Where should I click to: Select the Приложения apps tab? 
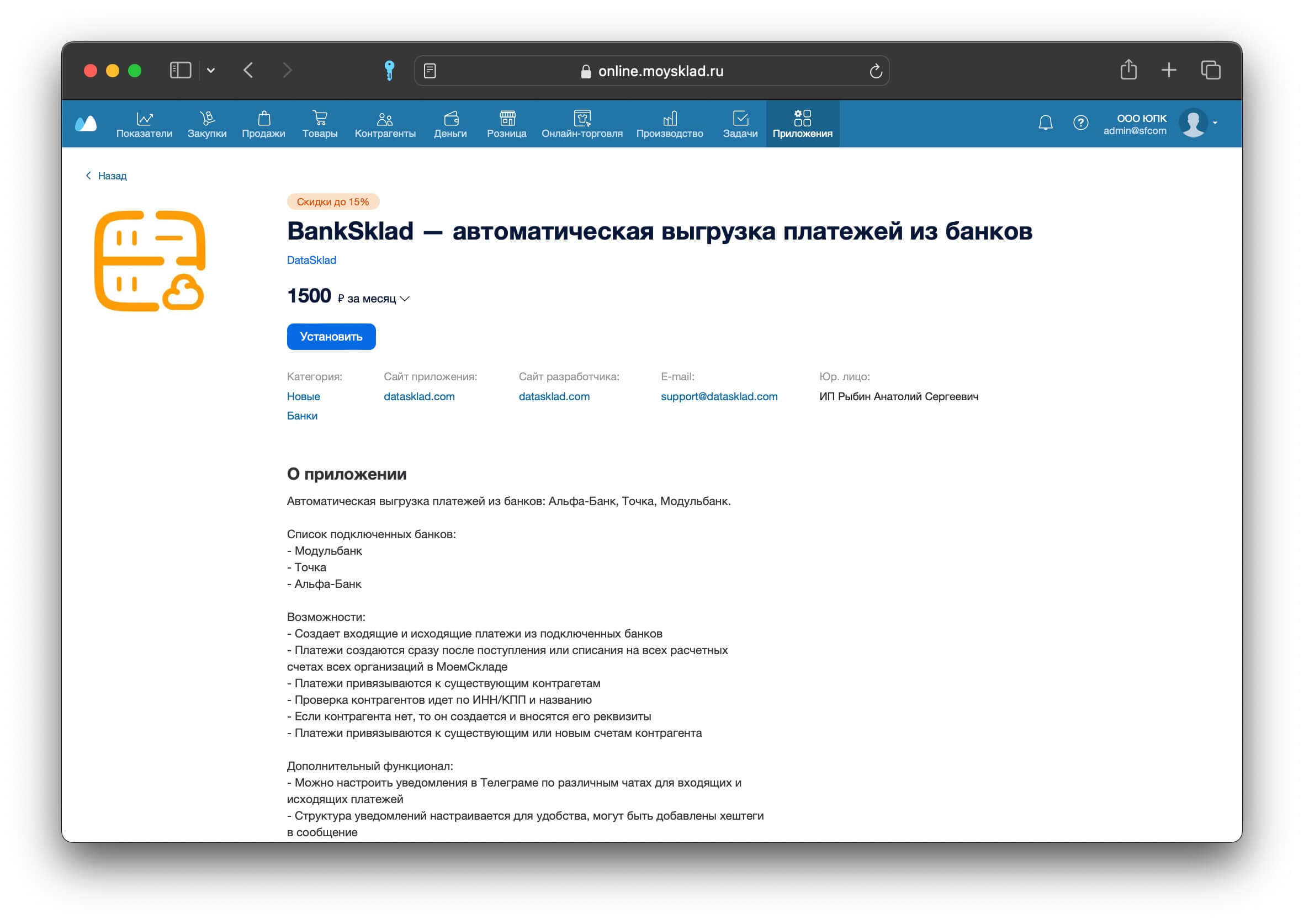click(802, 124)
